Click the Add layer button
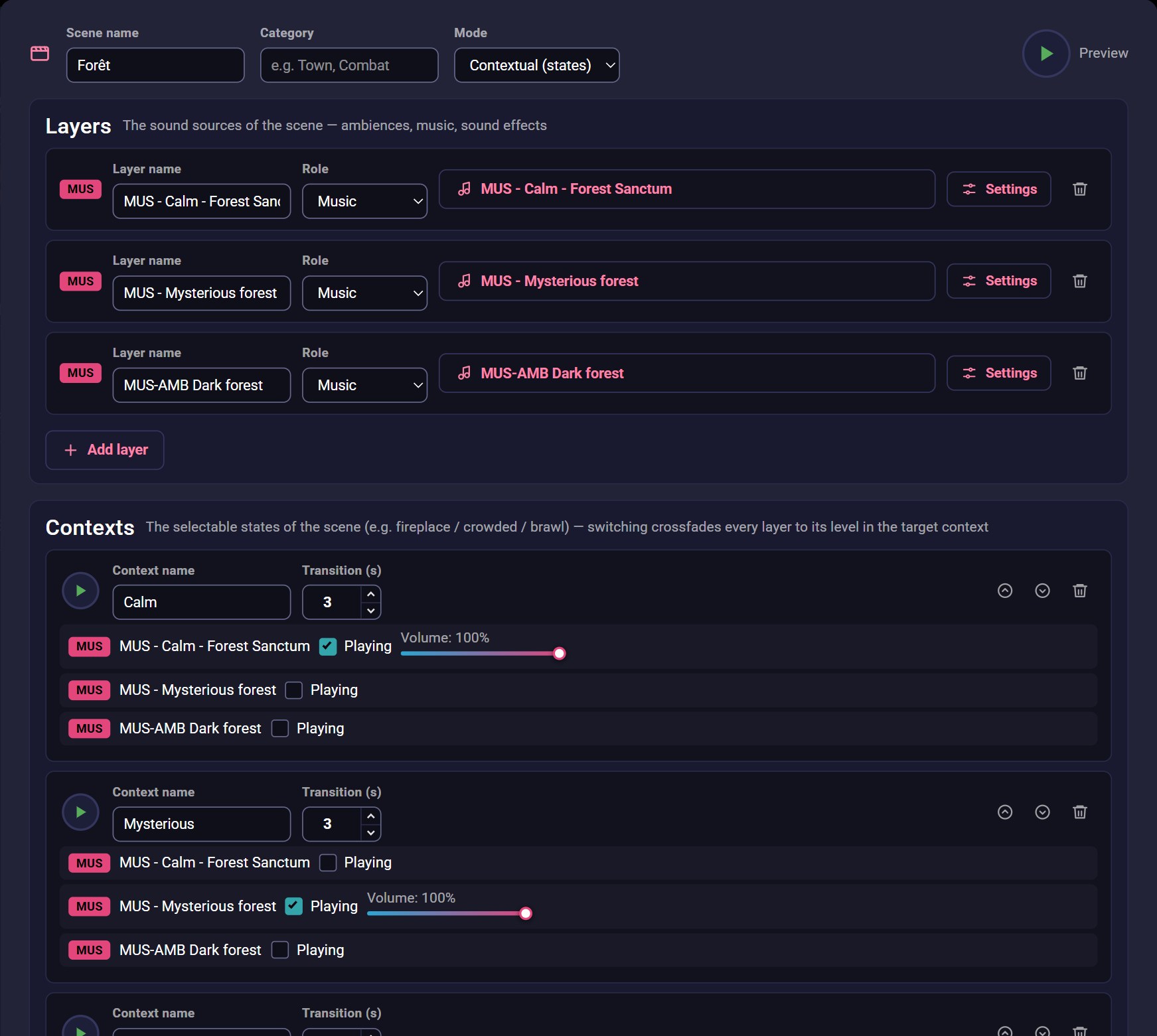Screen dimensions: 1157x1036 105,450
